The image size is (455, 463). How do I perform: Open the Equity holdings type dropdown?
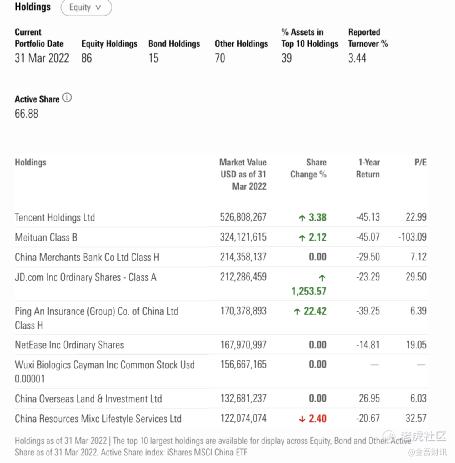86,7
